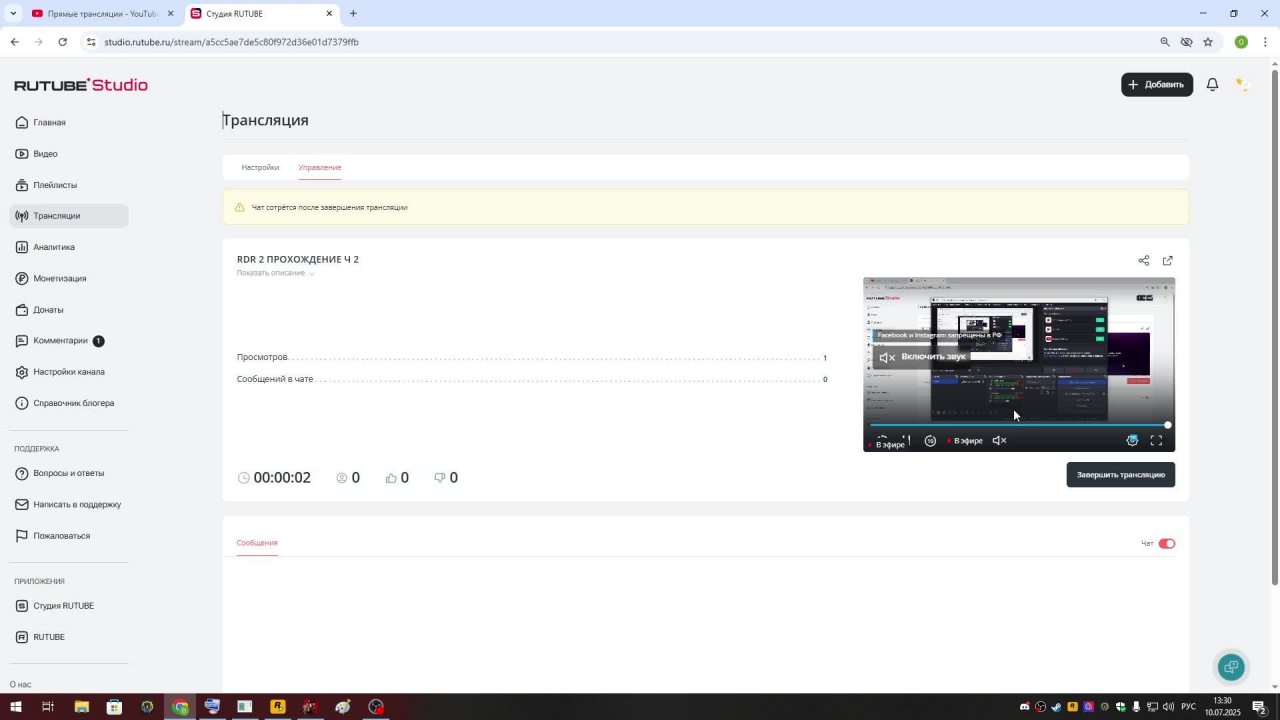Screen dimensions: 1280x720
Task: Click the В эфире live indicator
Action: (963, 440)
